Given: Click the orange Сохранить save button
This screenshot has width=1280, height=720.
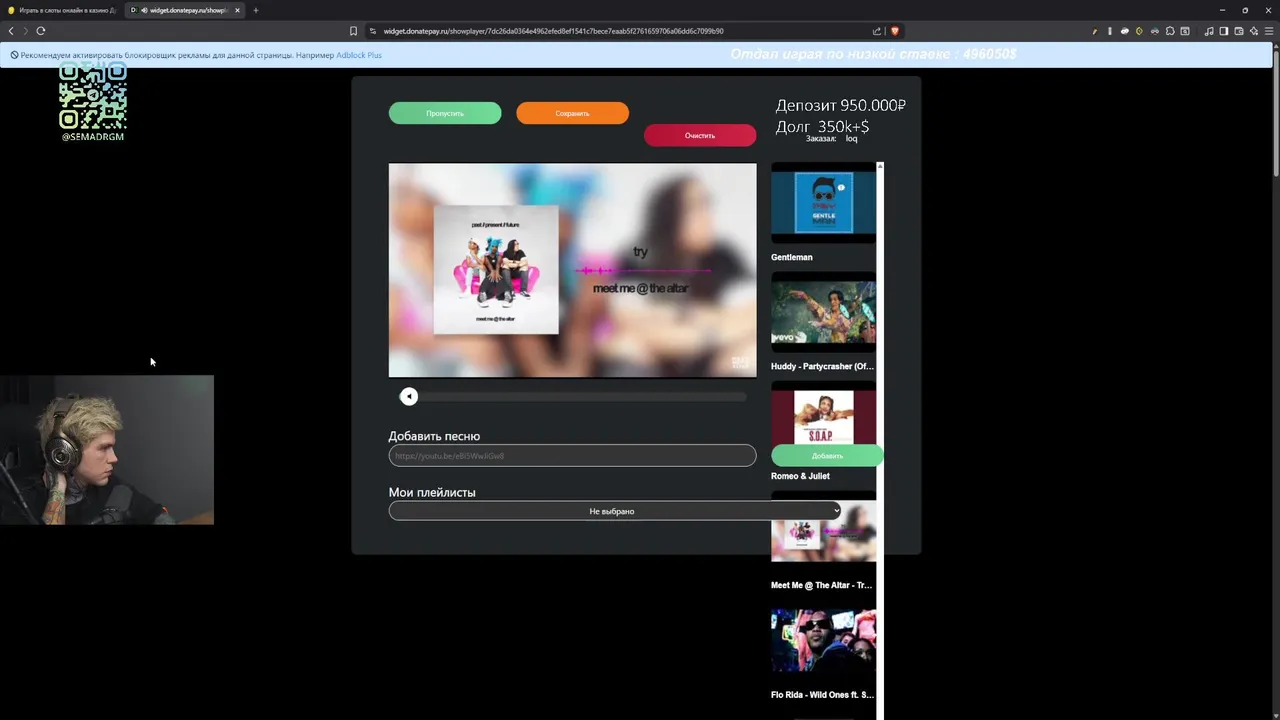Looking at the screenshot, I should coord(572,113).
